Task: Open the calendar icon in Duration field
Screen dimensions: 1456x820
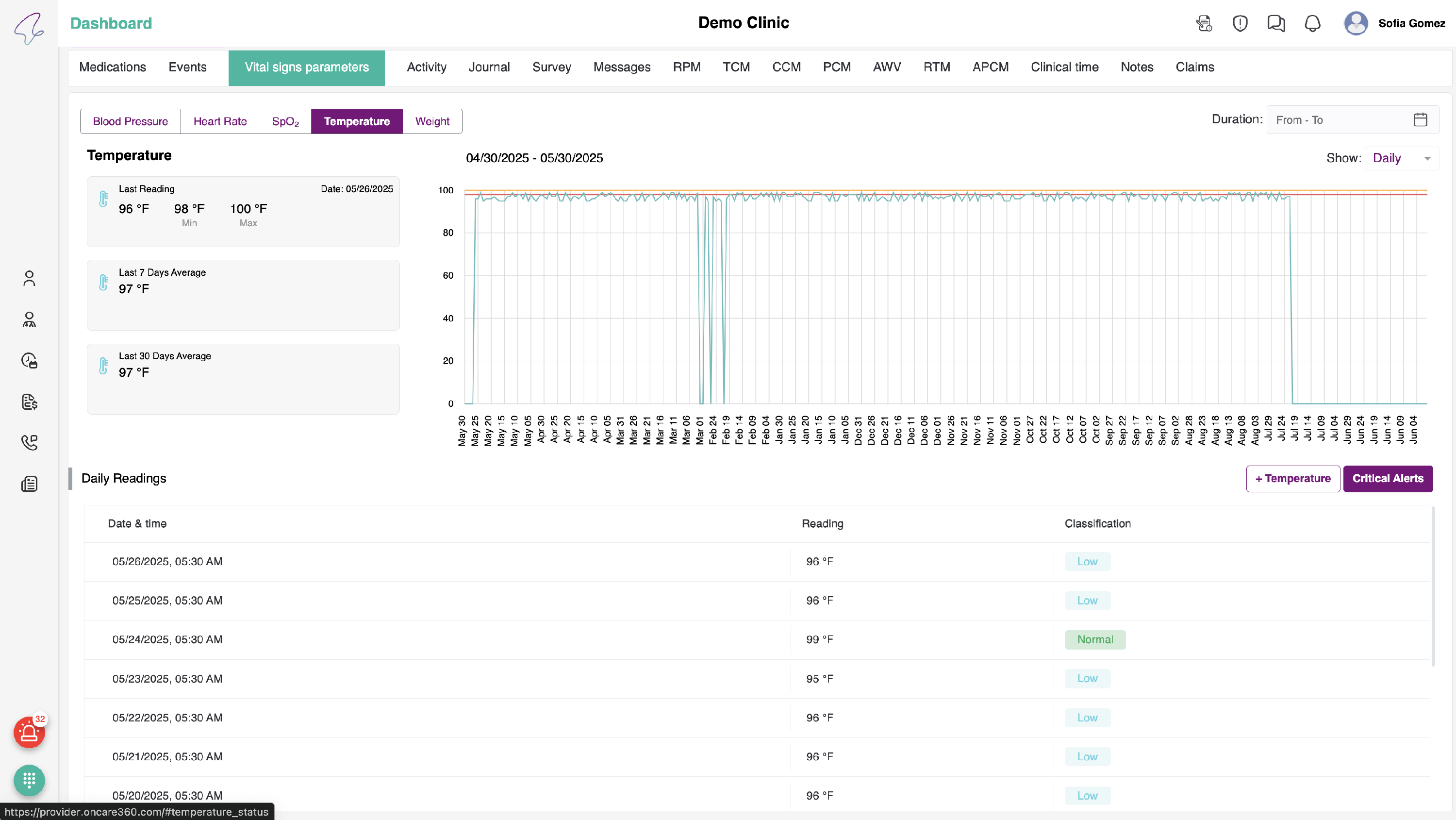Action: point(1420,120)
